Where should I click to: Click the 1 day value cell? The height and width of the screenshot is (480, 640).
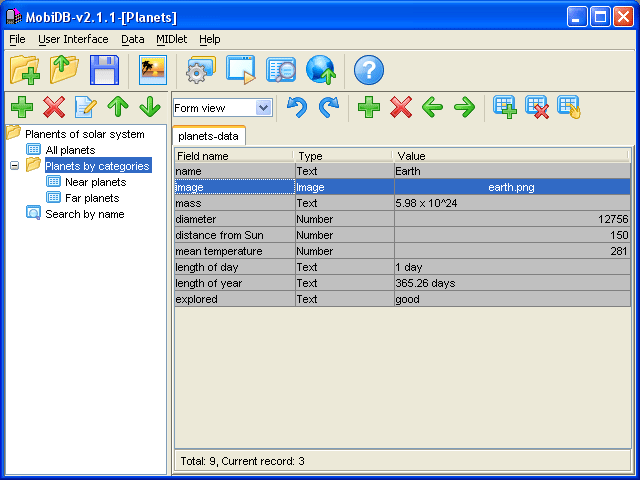tap(512, 267)
